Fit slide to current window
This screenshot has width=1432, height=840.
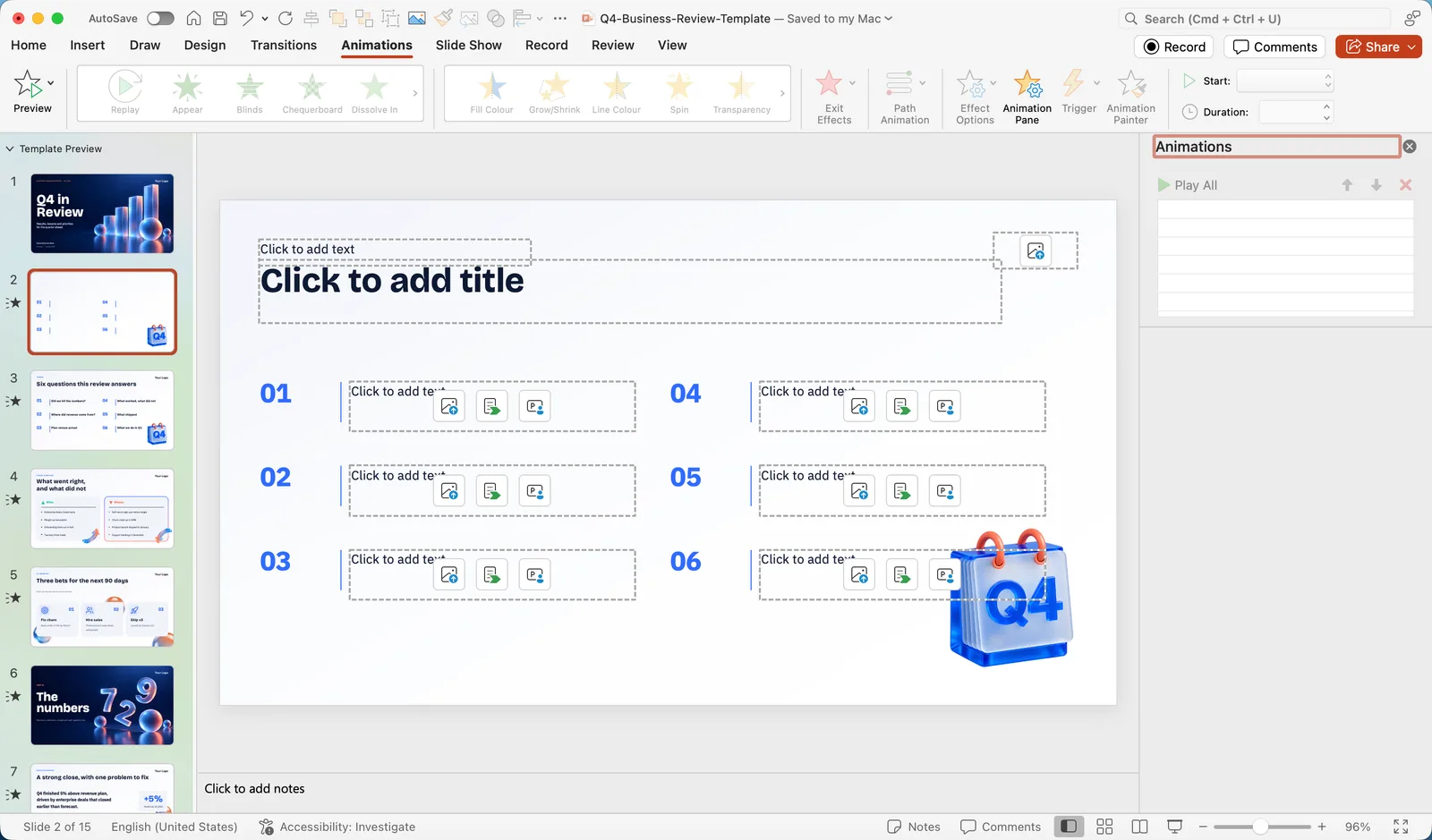[x=1401, y=827]
